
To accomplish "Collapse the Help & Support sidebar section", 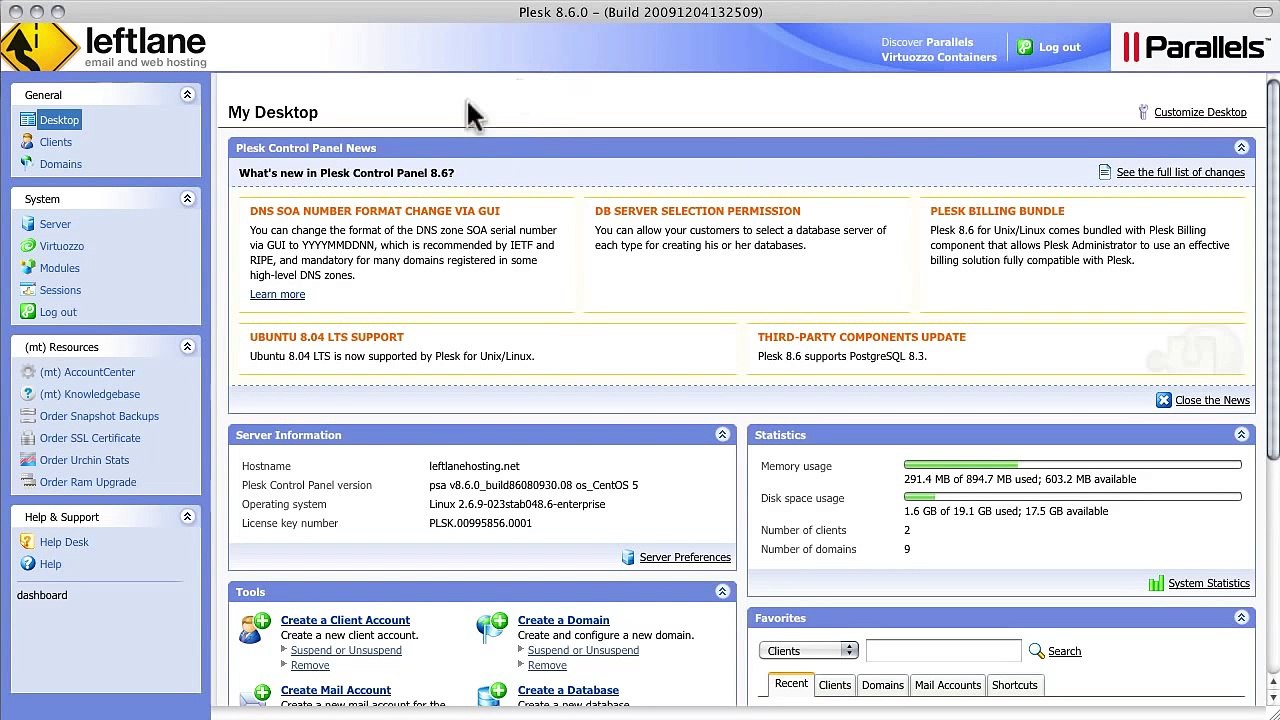I will 187,517.
